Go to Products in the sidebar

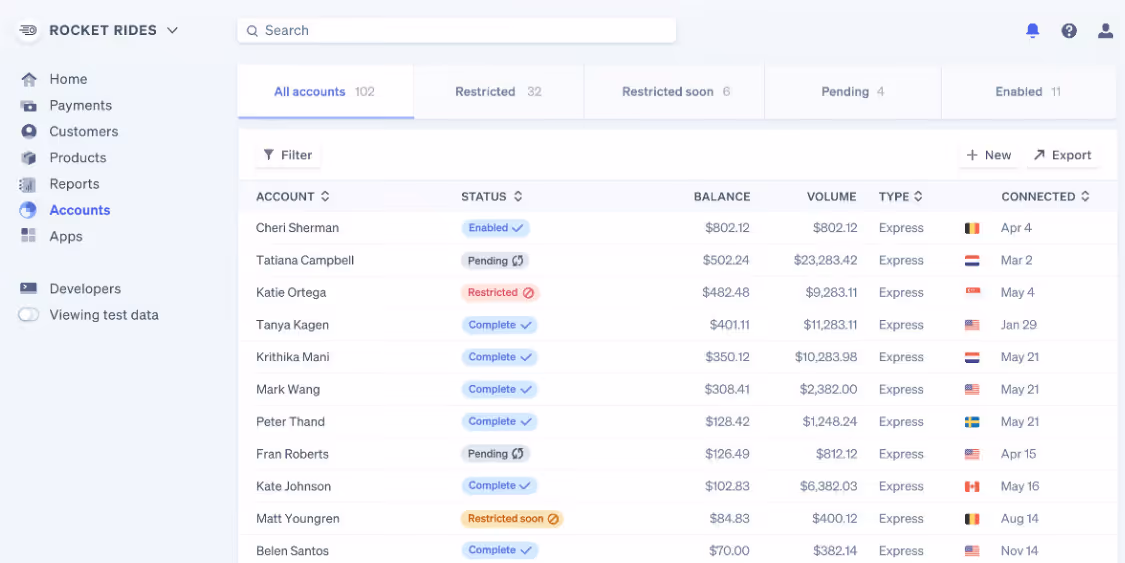tap(77, 158)
